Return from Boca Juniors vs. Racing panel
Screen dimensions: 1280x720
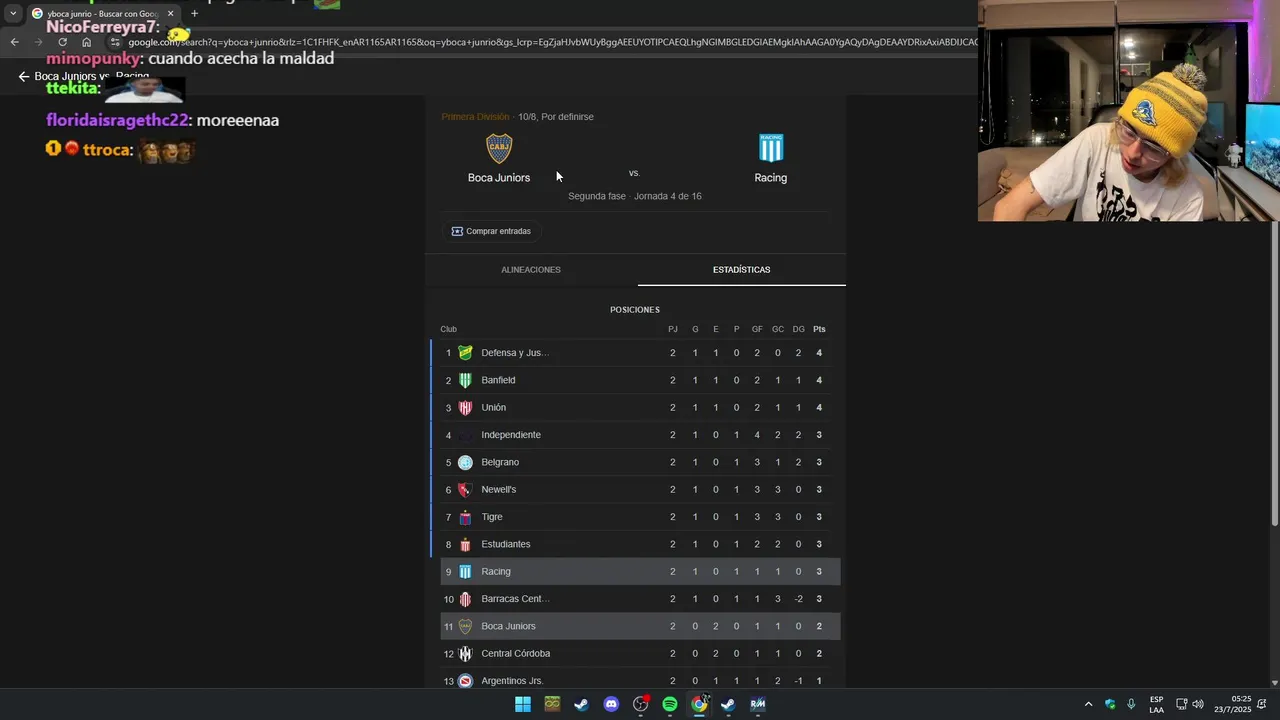pyautogui.click(x=24, y=76)
